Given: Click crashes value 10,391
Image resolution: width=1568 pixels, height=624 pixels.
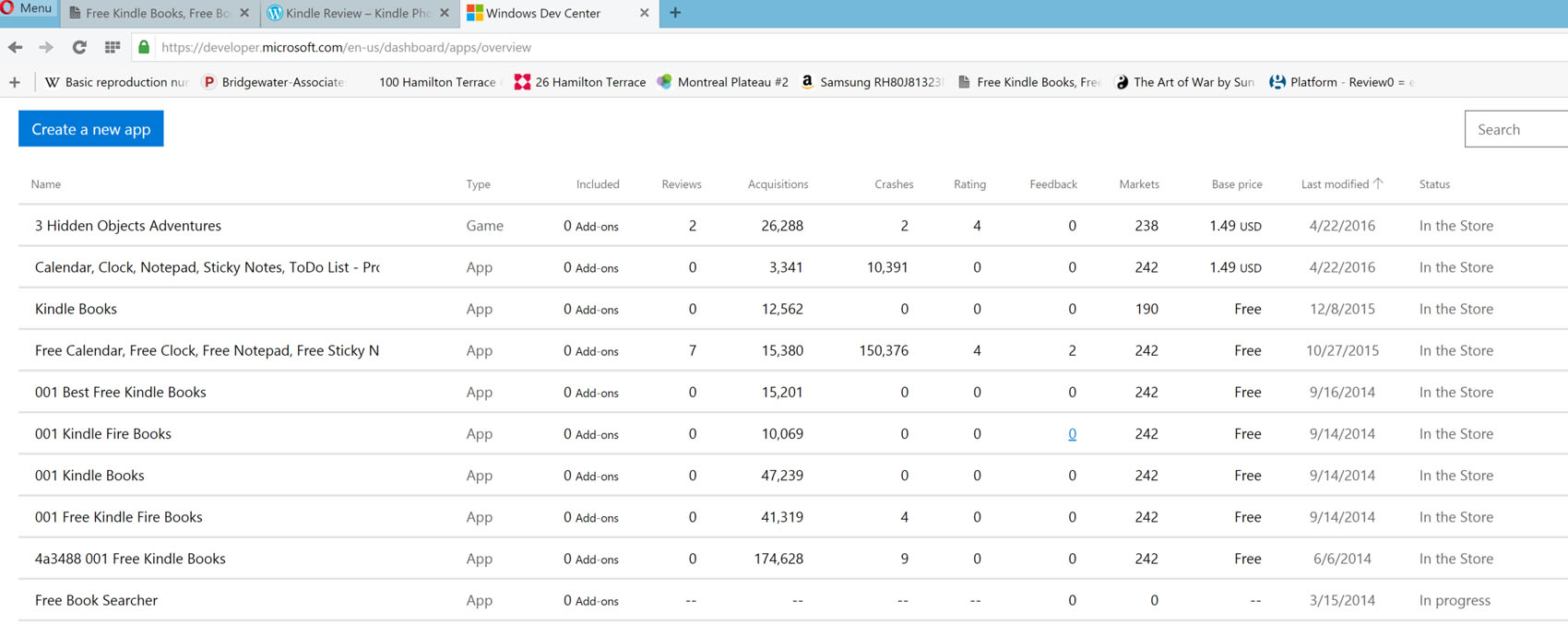Looking at the screenshot, I should (x=887, y=267).
